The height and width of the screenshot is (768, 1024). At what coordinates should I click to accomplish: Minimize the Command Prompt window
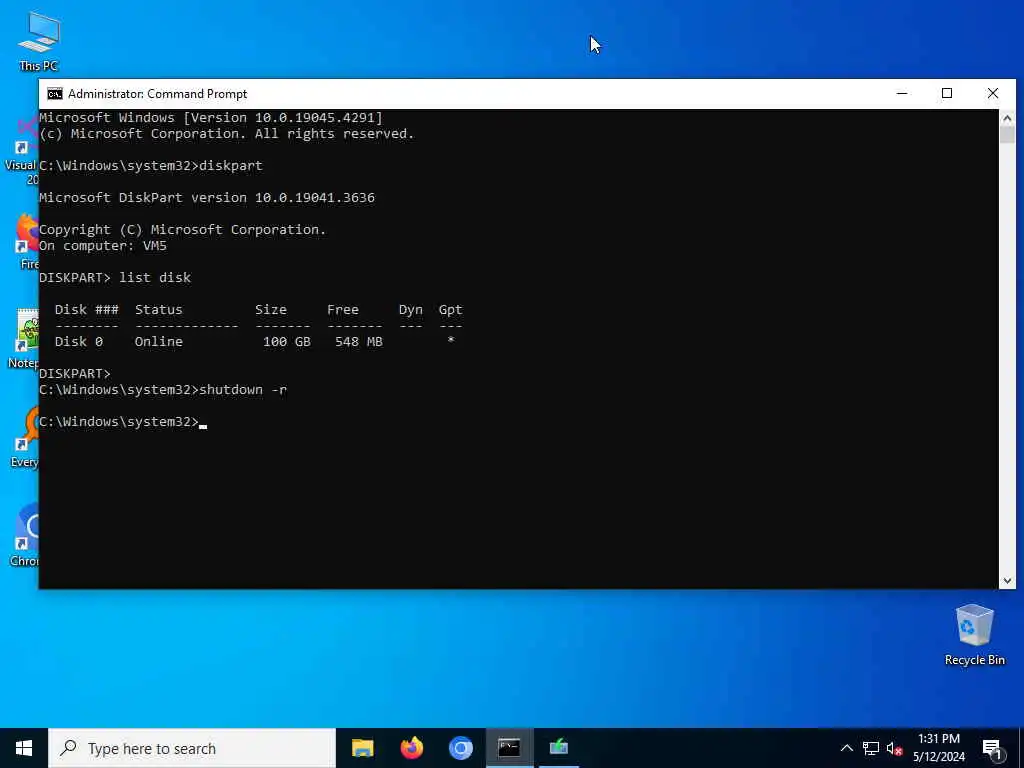[x=902, y=93]
